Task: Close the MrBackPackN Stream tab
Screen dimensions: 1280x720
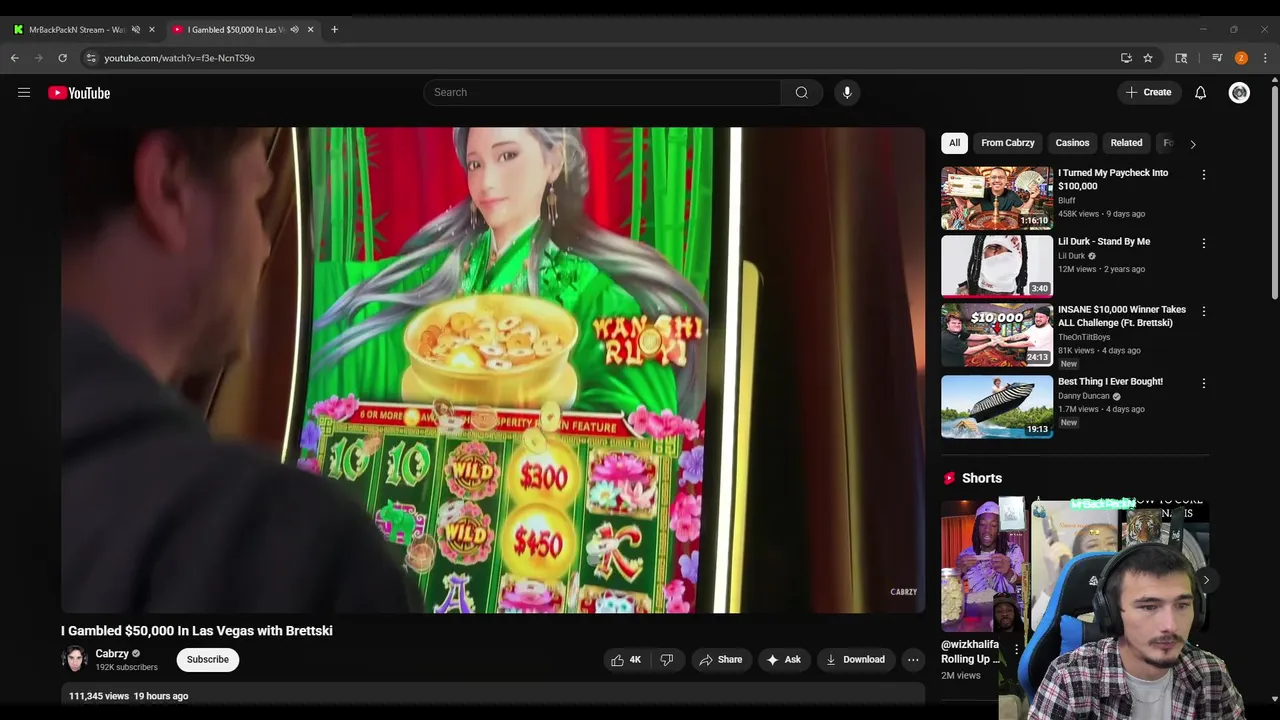Action: tap(152, 30)
